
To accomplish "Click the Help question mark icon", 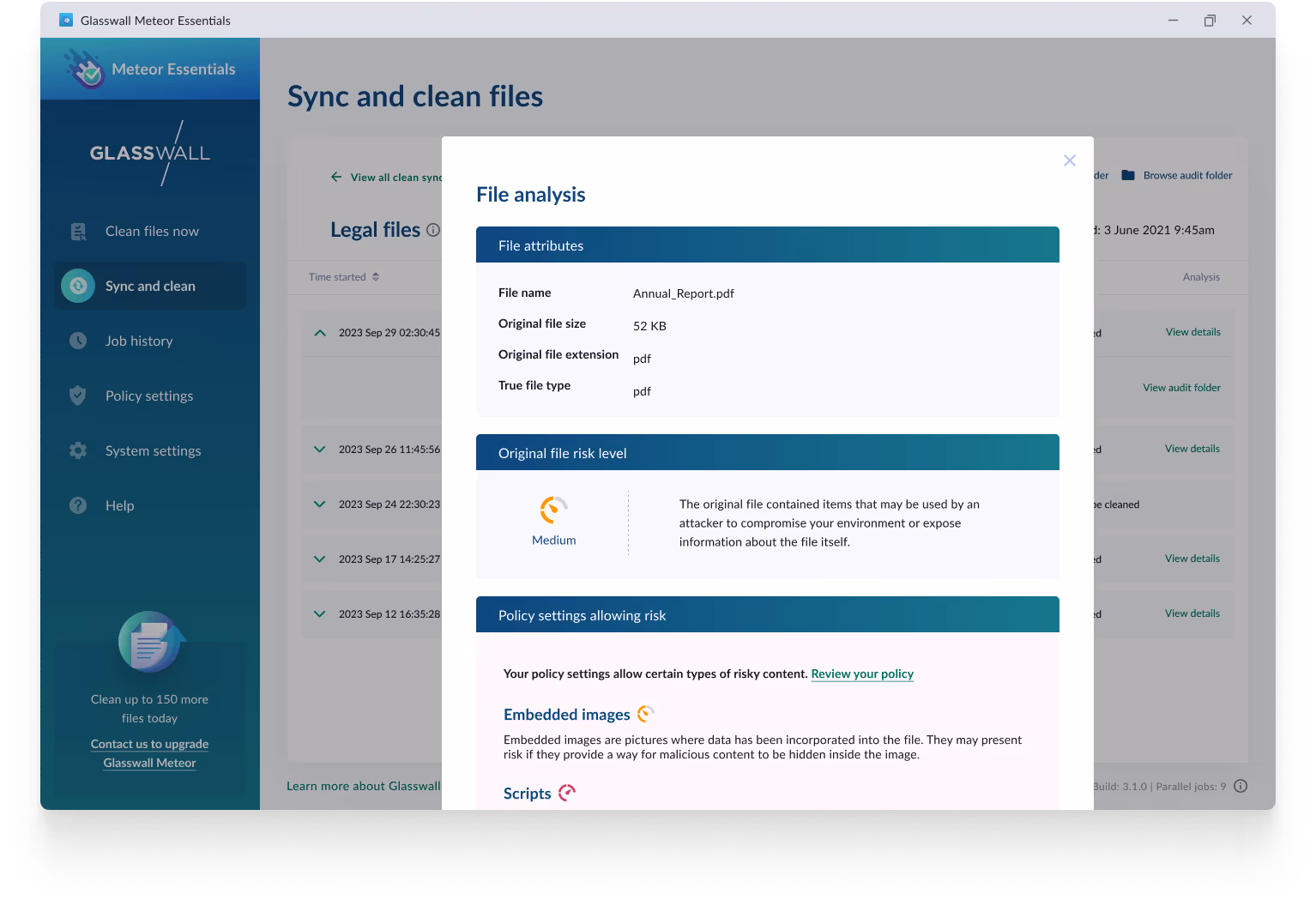I will 78,505.
